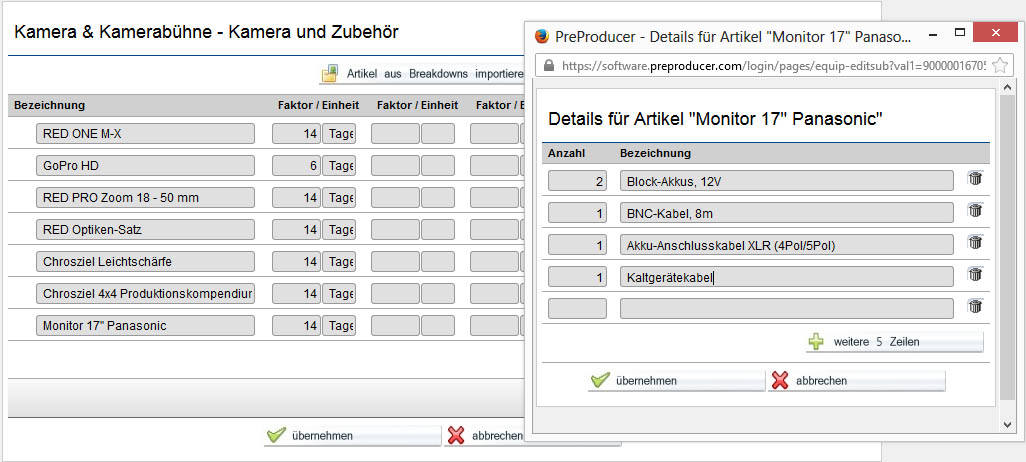The height and width of the screenshot is (462, 1026).
Task: Delete the BNC-Kabel, 8m row with trash icon
Action: click(x=975, y=211)
